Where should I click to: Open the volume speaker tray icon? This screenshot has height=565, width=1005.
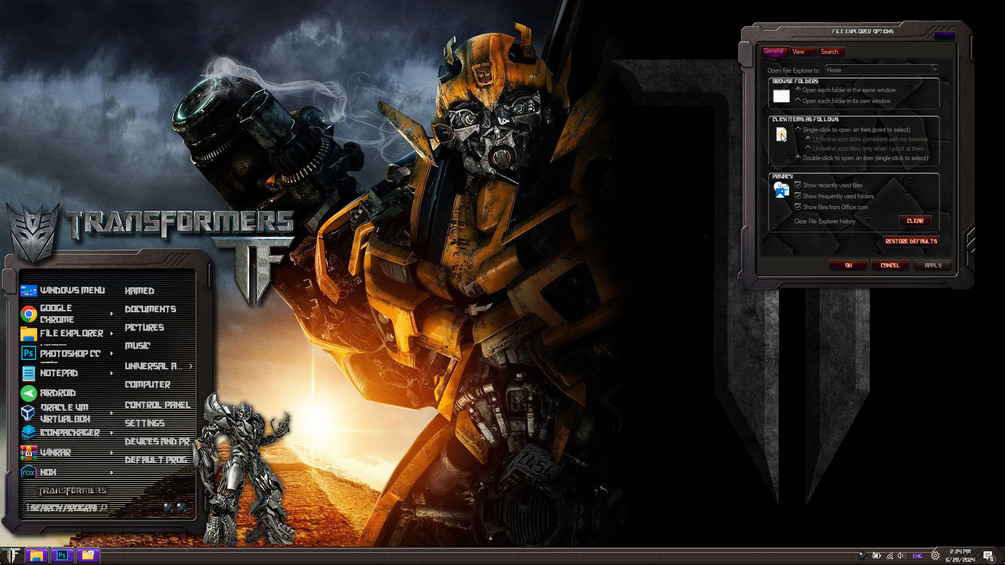point(901,555)
